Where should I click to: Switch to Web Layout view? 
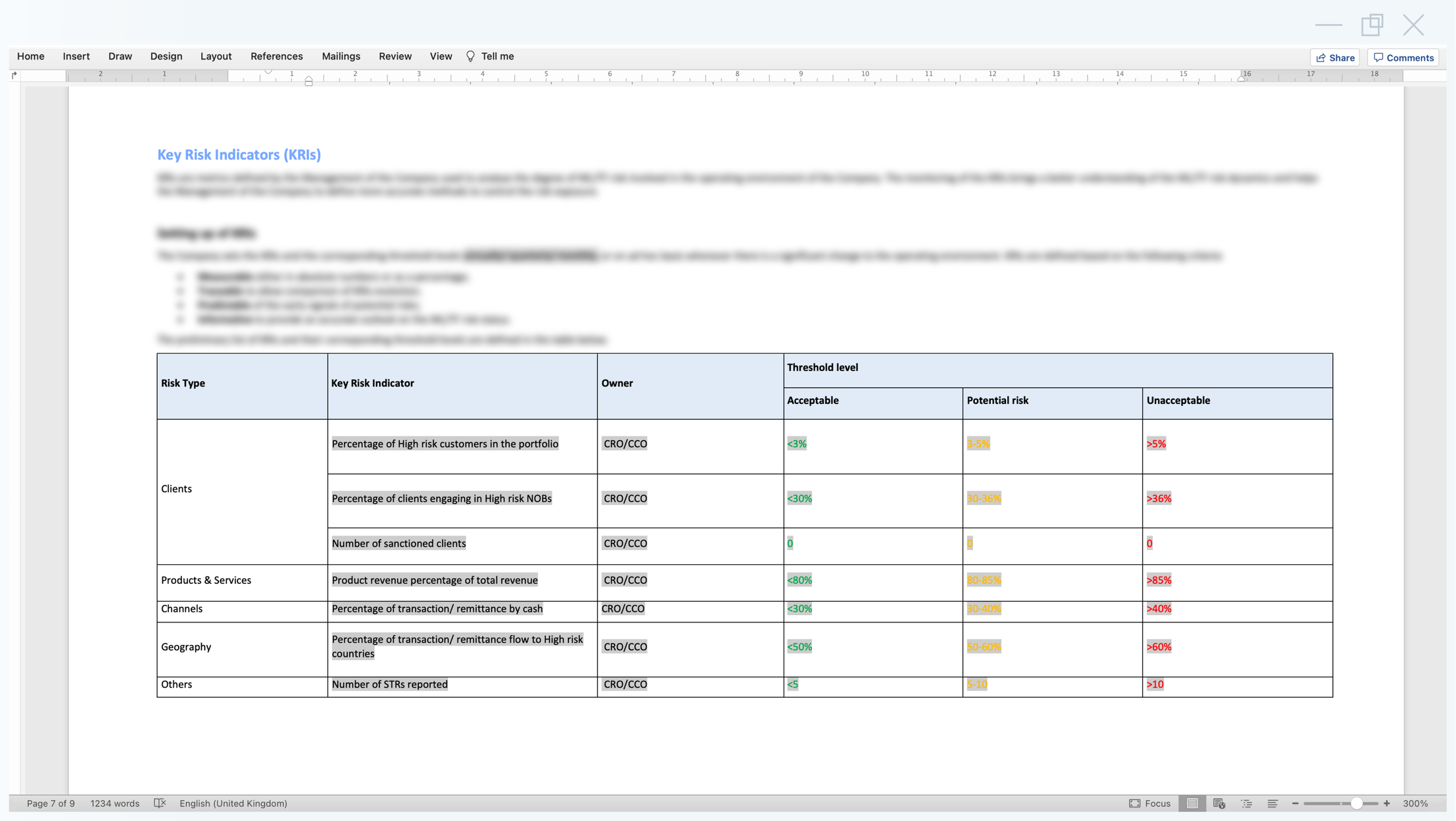pos(1219,803)
